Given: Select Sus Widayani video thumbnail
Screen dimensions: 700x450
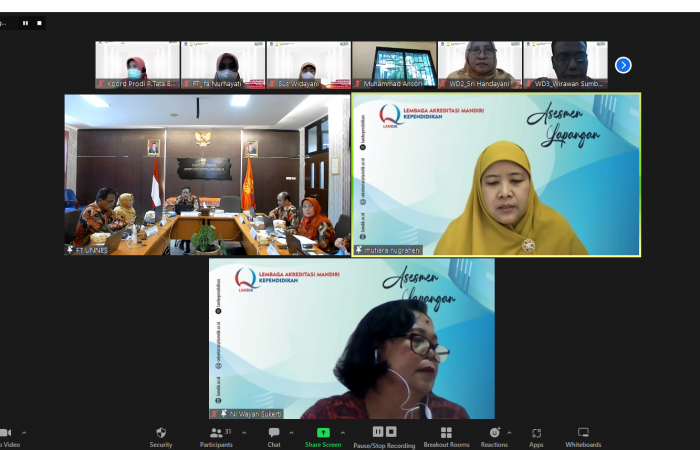Looking at the screenshot, I should pyautogui.click(x=309, y=65).
